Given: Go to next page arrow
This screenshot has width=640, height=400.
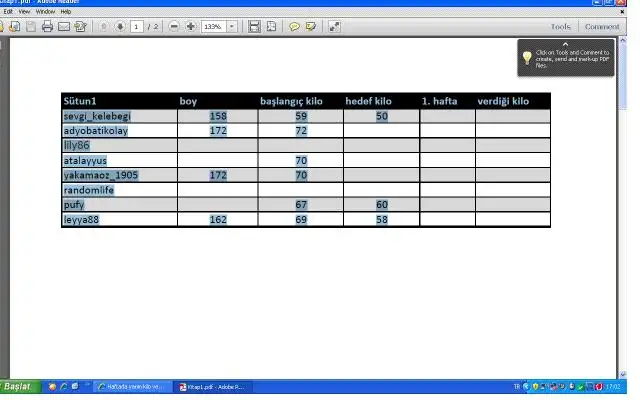Looking at the screenshot, I should pos(120,26).
